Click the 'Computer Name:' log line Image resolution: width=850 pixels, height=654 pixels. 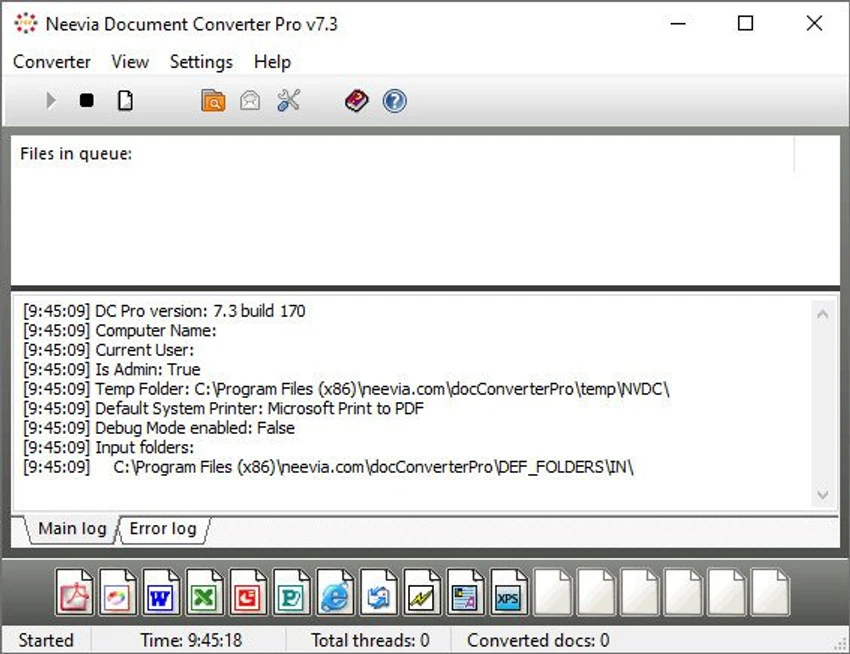[120, 330]
